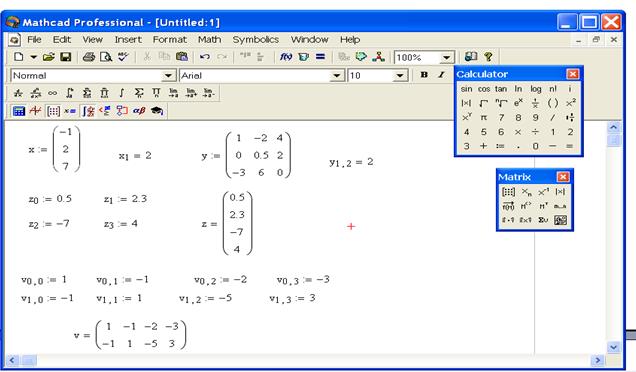Open the Edit menu
This screenshot has height=372, width=636.
click(x=62, y=40)
